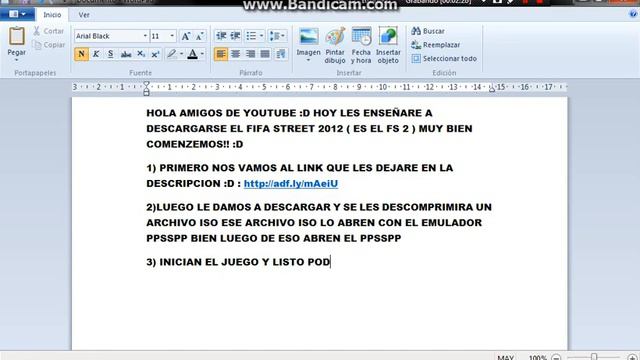
Task: Click the 100% zoom level text
Action: pyautogui.click(x=538, y=357)
